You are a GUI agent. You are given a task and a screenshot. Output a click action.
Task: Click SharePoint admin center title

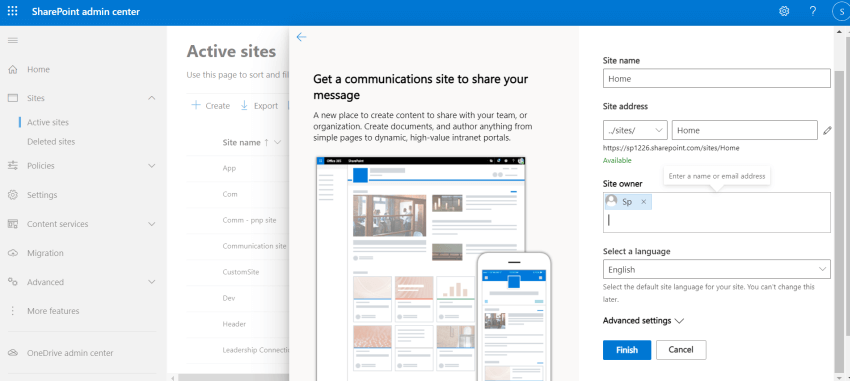coord(86,12)
